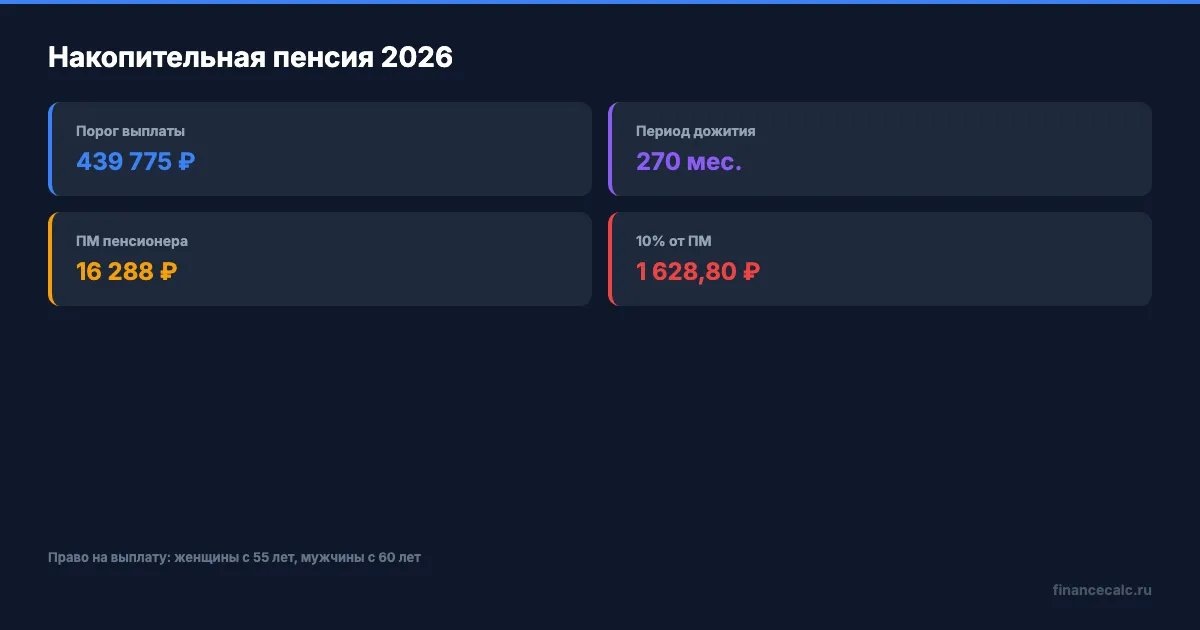Screen dimensions: 1200x630
Task: Click the blue bar at the top edge
Action: 600,2
